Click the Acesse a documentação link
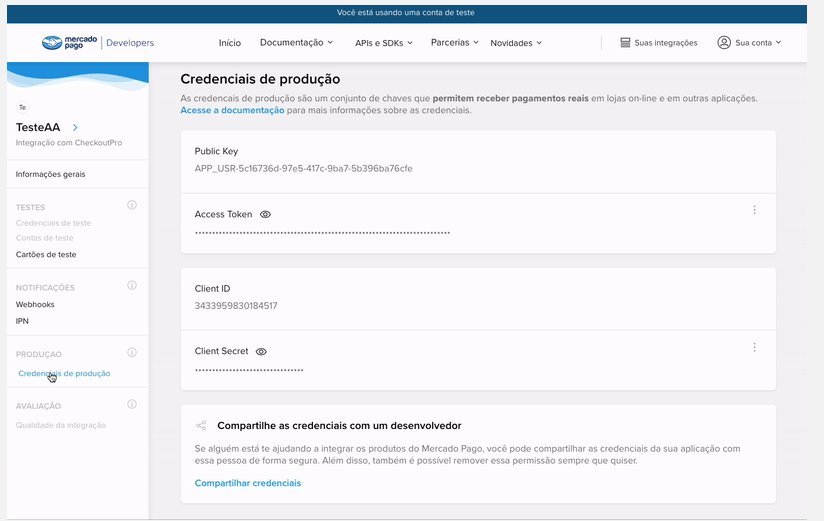The height and width of the screenshot is (521, 824). 232,110
